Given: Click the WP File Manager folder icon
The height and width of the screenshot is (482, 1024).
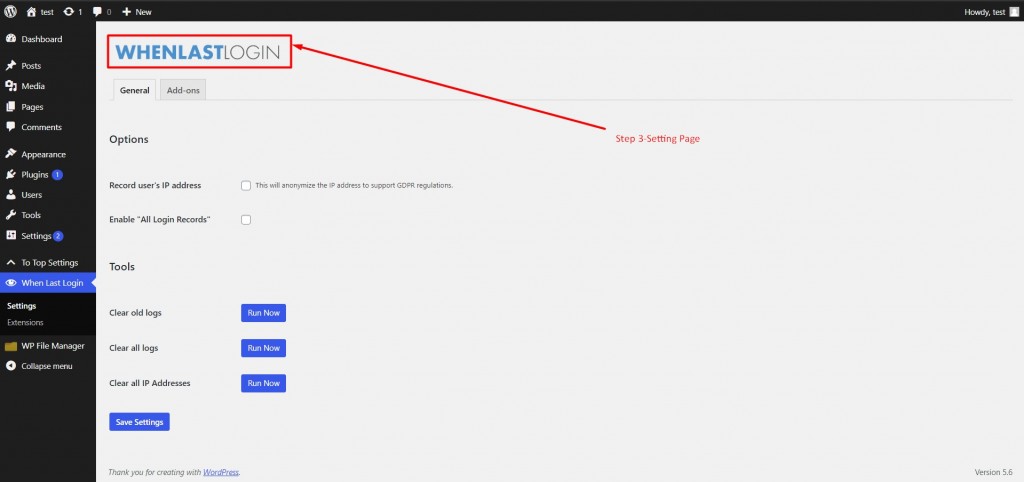Looking at the screenshot, I should coord(10,346).
